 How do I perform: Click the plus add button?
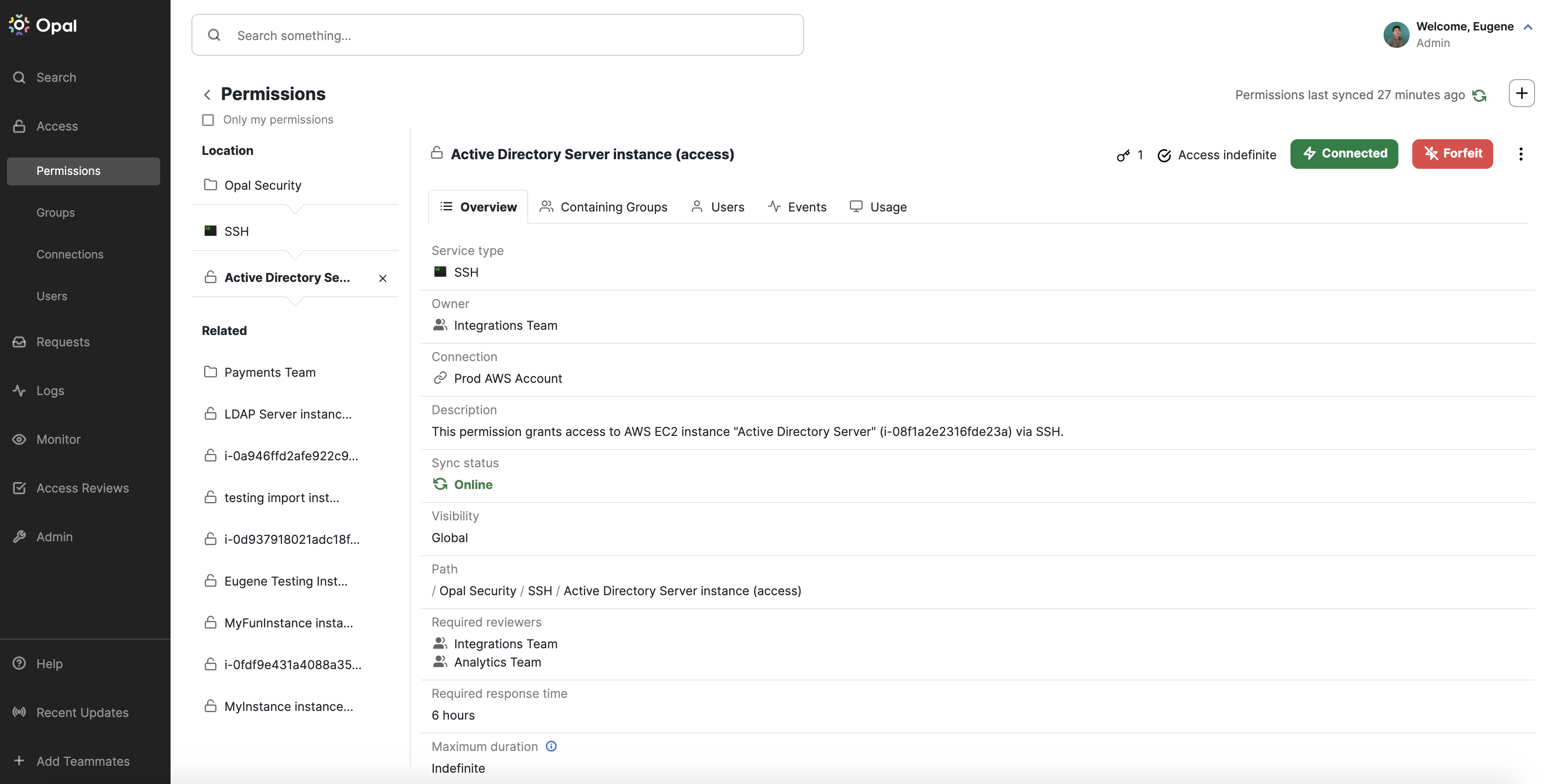1521,94
